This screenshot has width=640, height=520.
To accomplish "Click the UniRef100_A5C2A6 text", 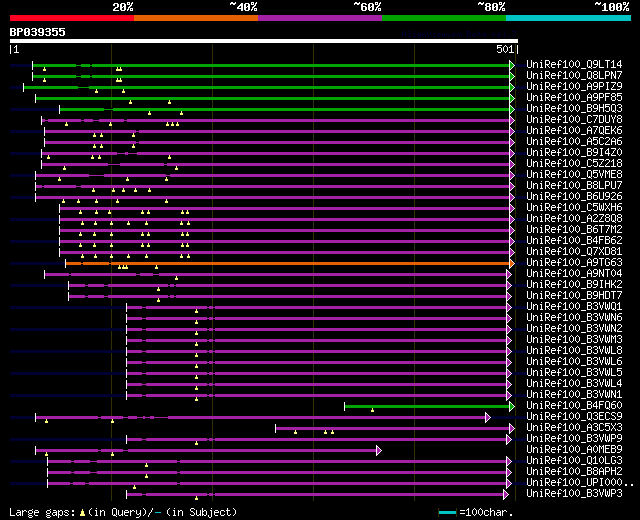I will pos(574,142).
